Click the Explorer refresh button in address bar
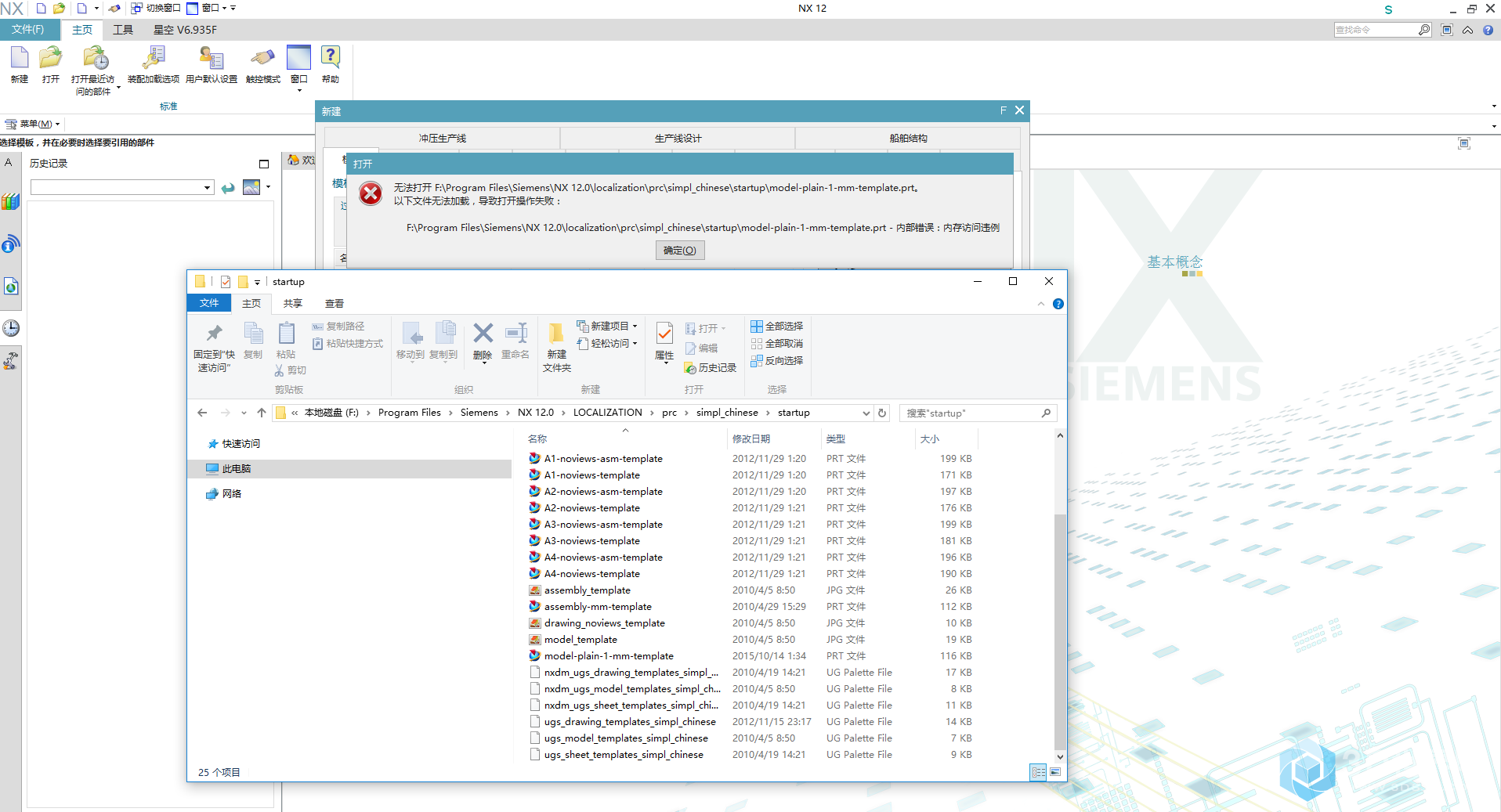 click(x=882, y=413)
